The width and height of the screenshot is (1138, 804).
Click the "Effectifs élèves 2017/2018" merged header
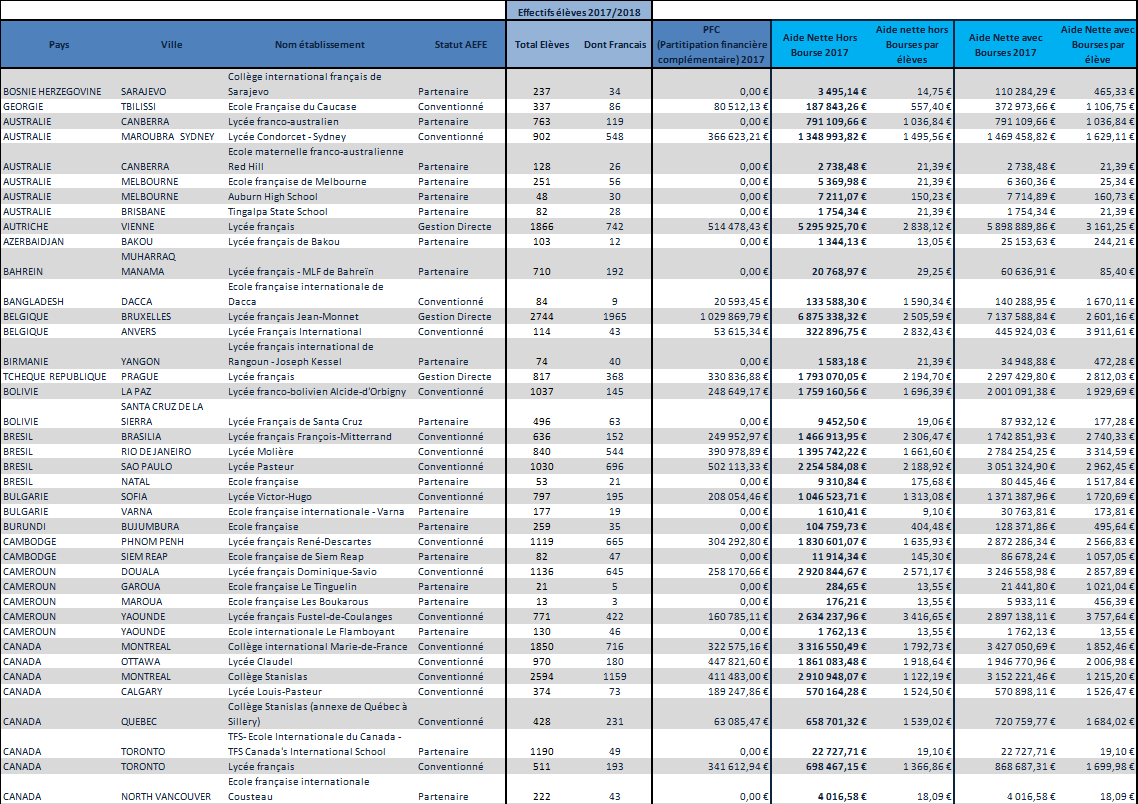[x=579, y=11]
